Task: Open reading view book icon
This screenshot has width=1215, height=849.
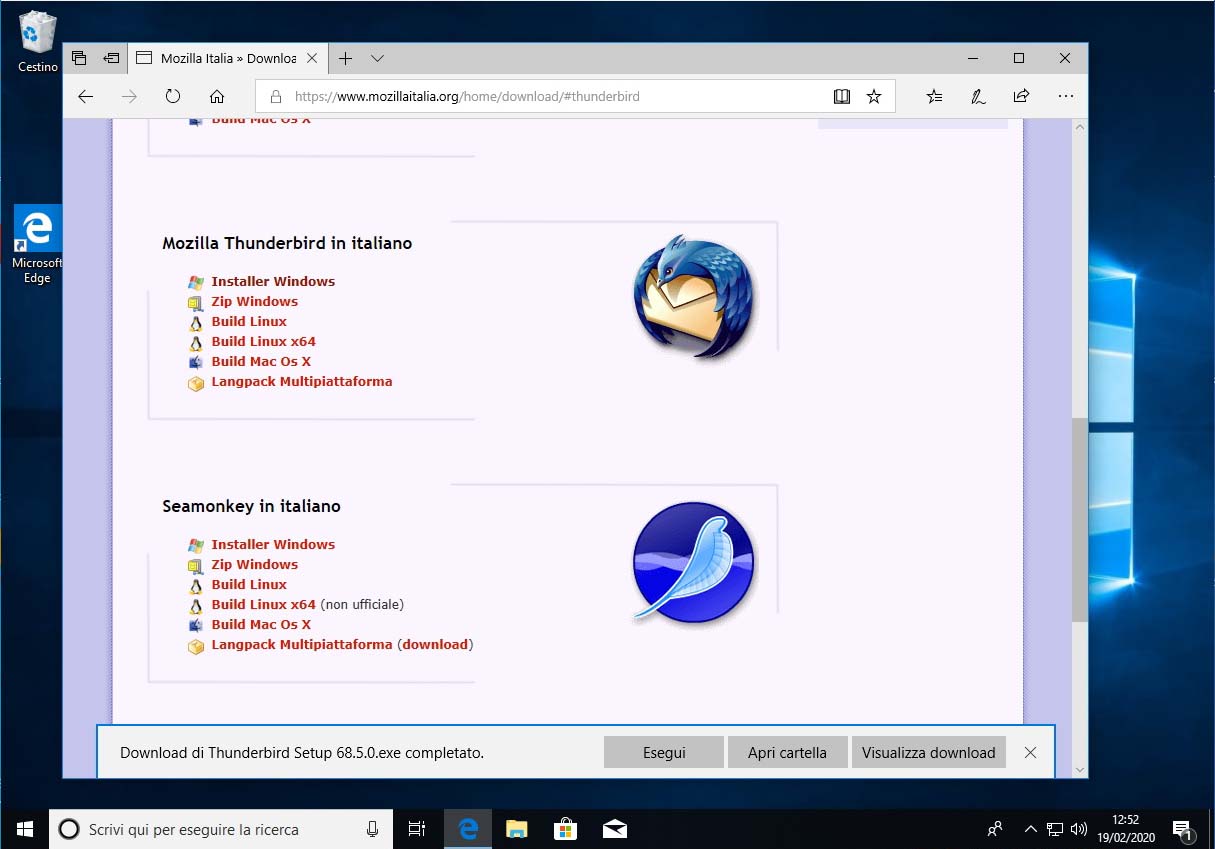Action: click(842, 97)
